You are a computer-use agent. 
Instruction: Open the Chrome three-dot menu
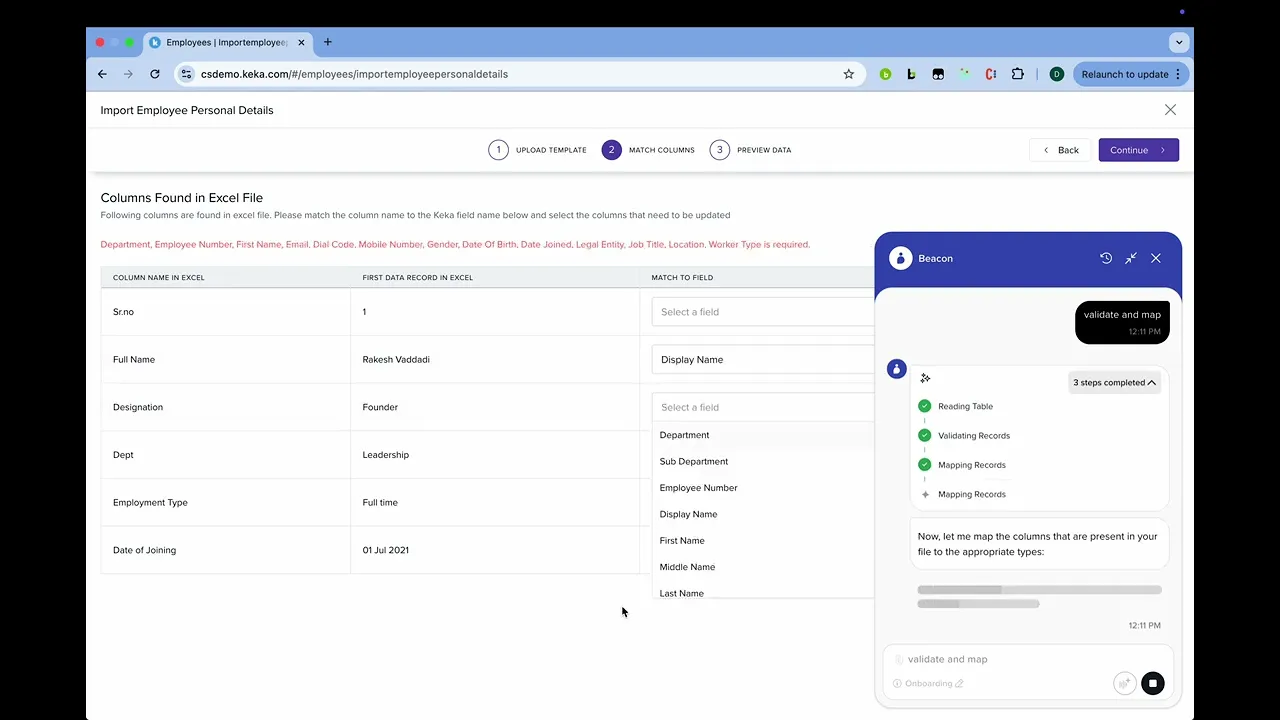tap(1178, 74)
